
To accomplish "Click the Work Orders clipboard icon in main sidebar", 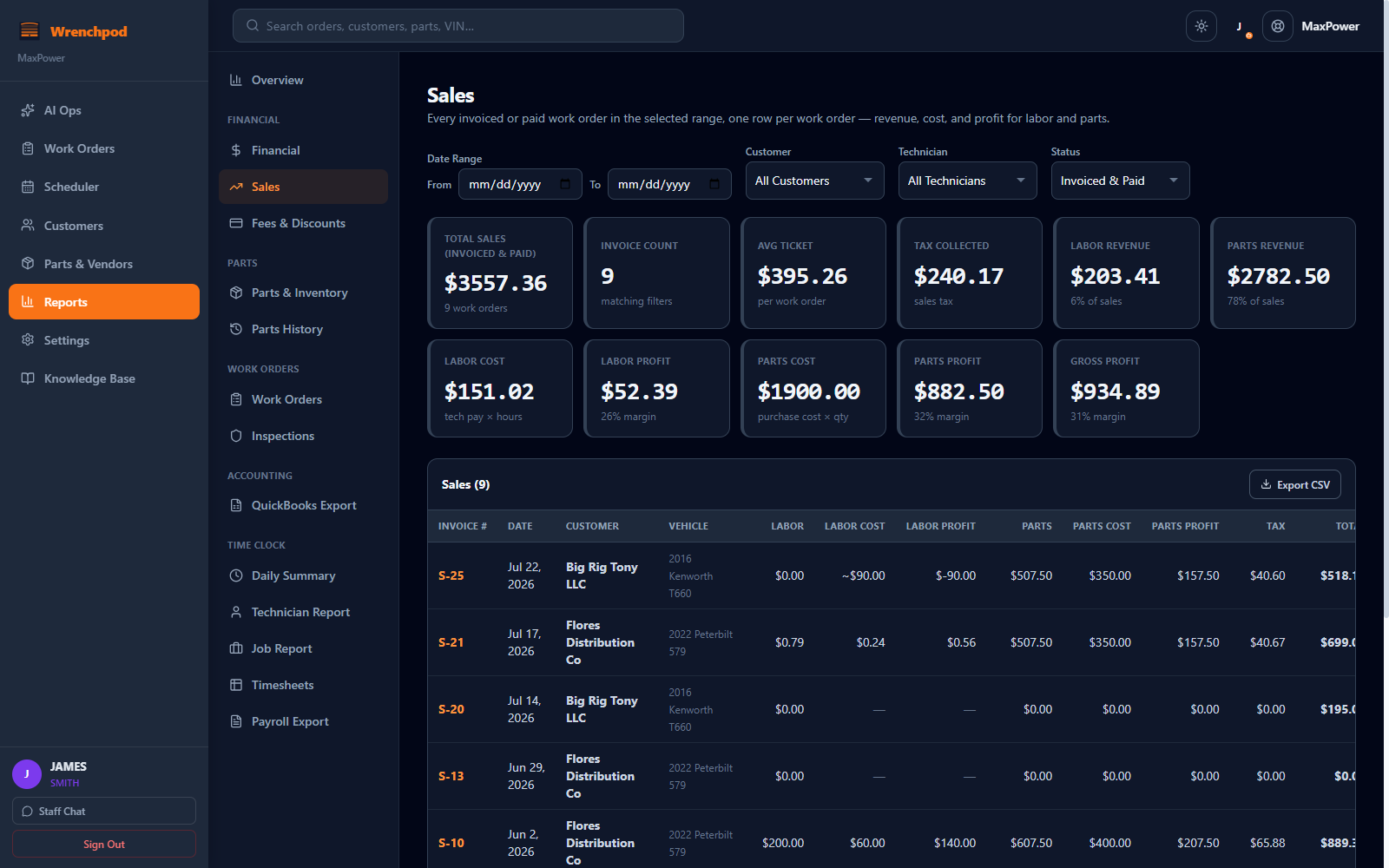I will 28,148.
